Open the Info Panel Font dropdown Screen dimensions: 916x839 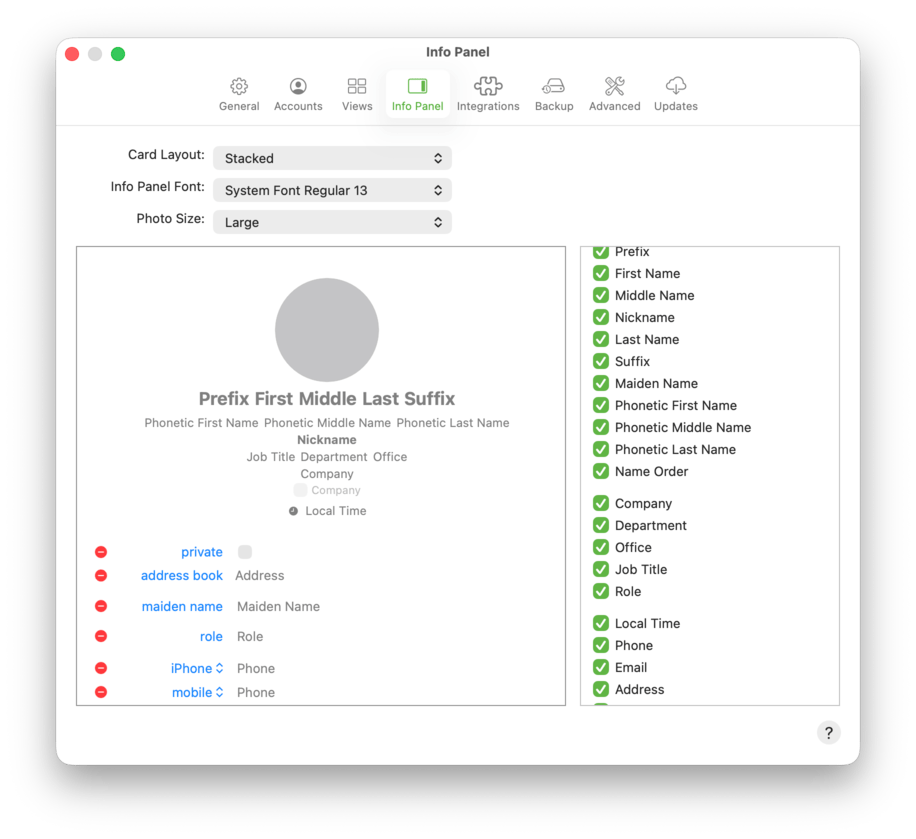pos(332,190)
